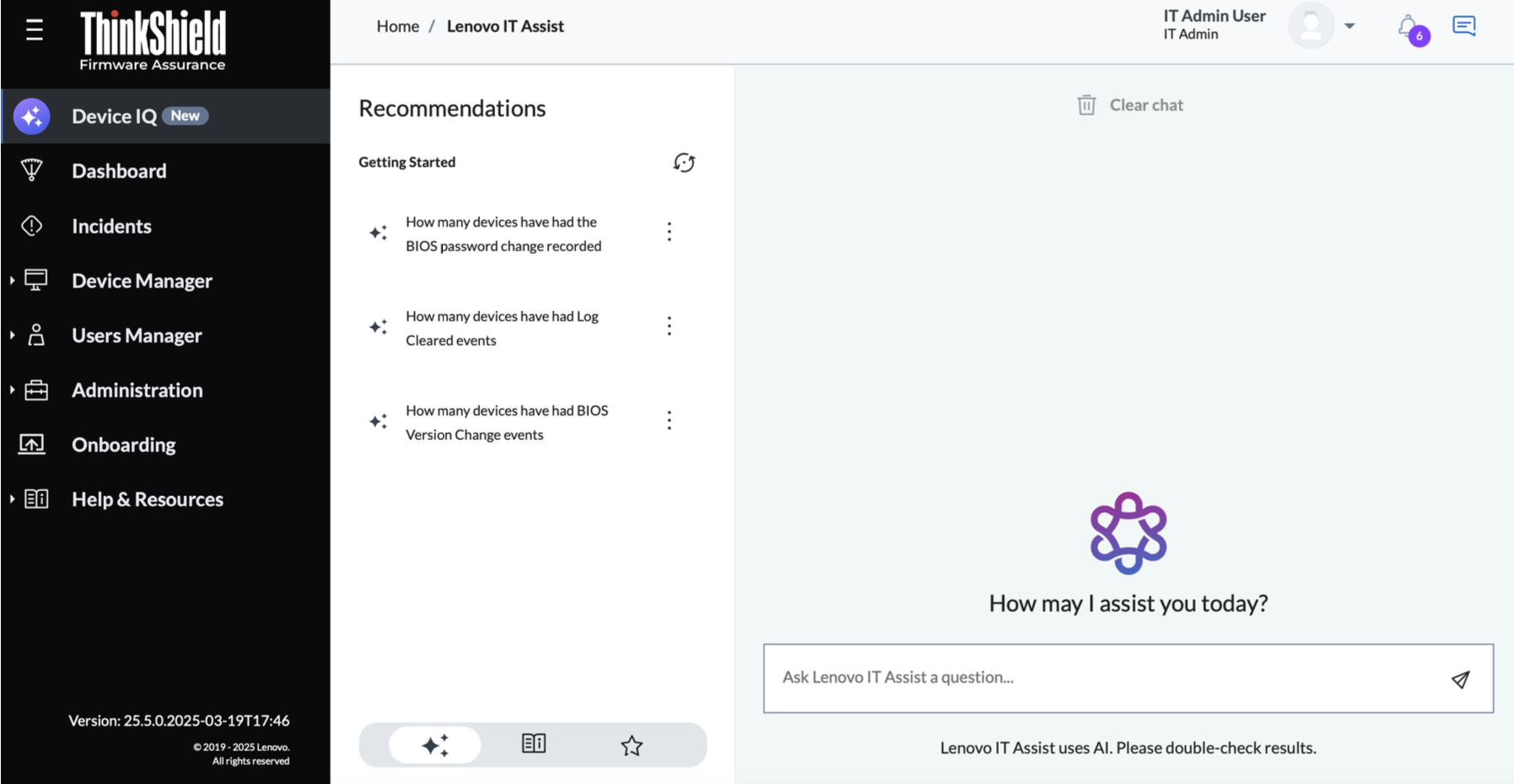
Task: Click the chat message icon in header
Action: (x=1464, y=26)
